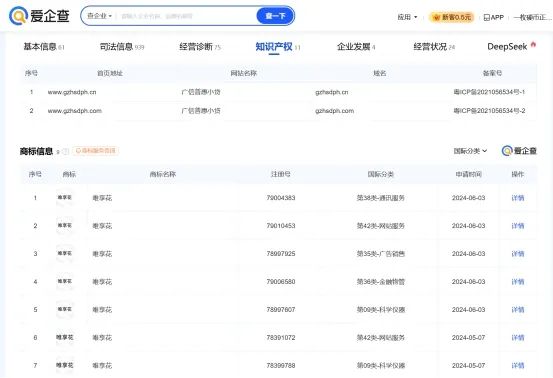Open trademark thumbnail in row 6

tap(65, 337)
